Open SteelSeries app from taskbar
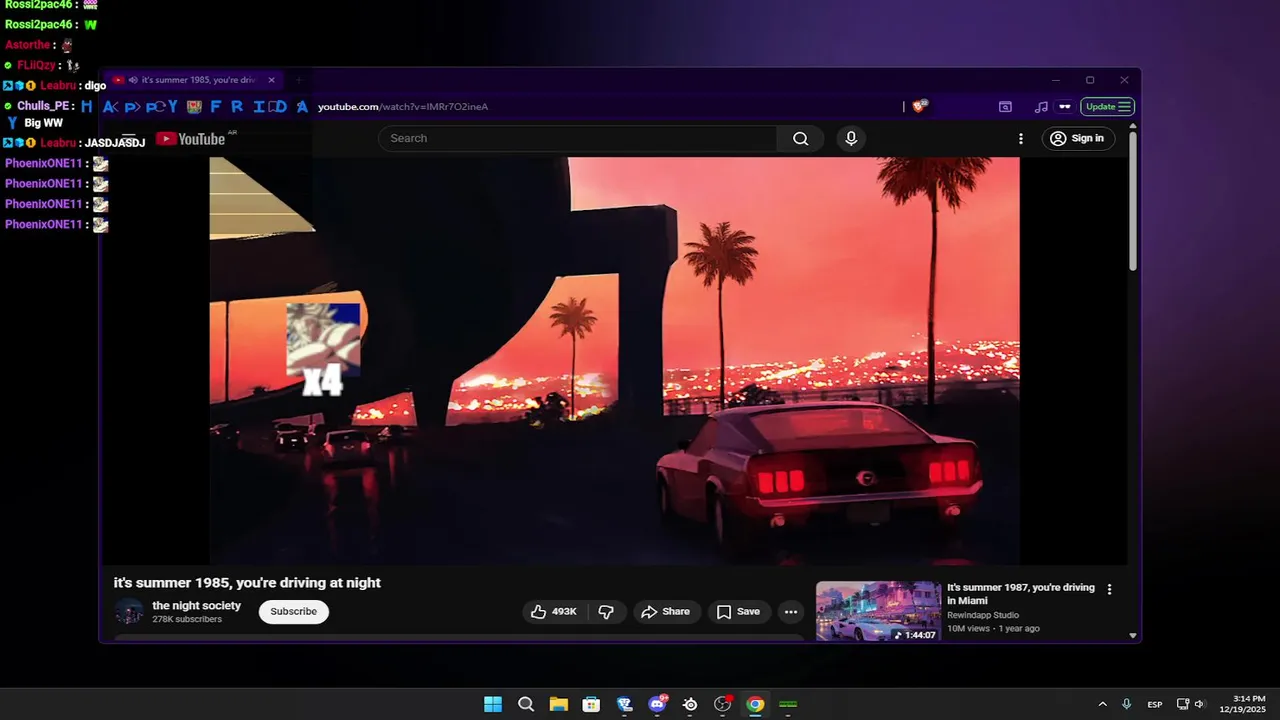The width and height of the screenshot is (1280, 720). pos(690,704)
